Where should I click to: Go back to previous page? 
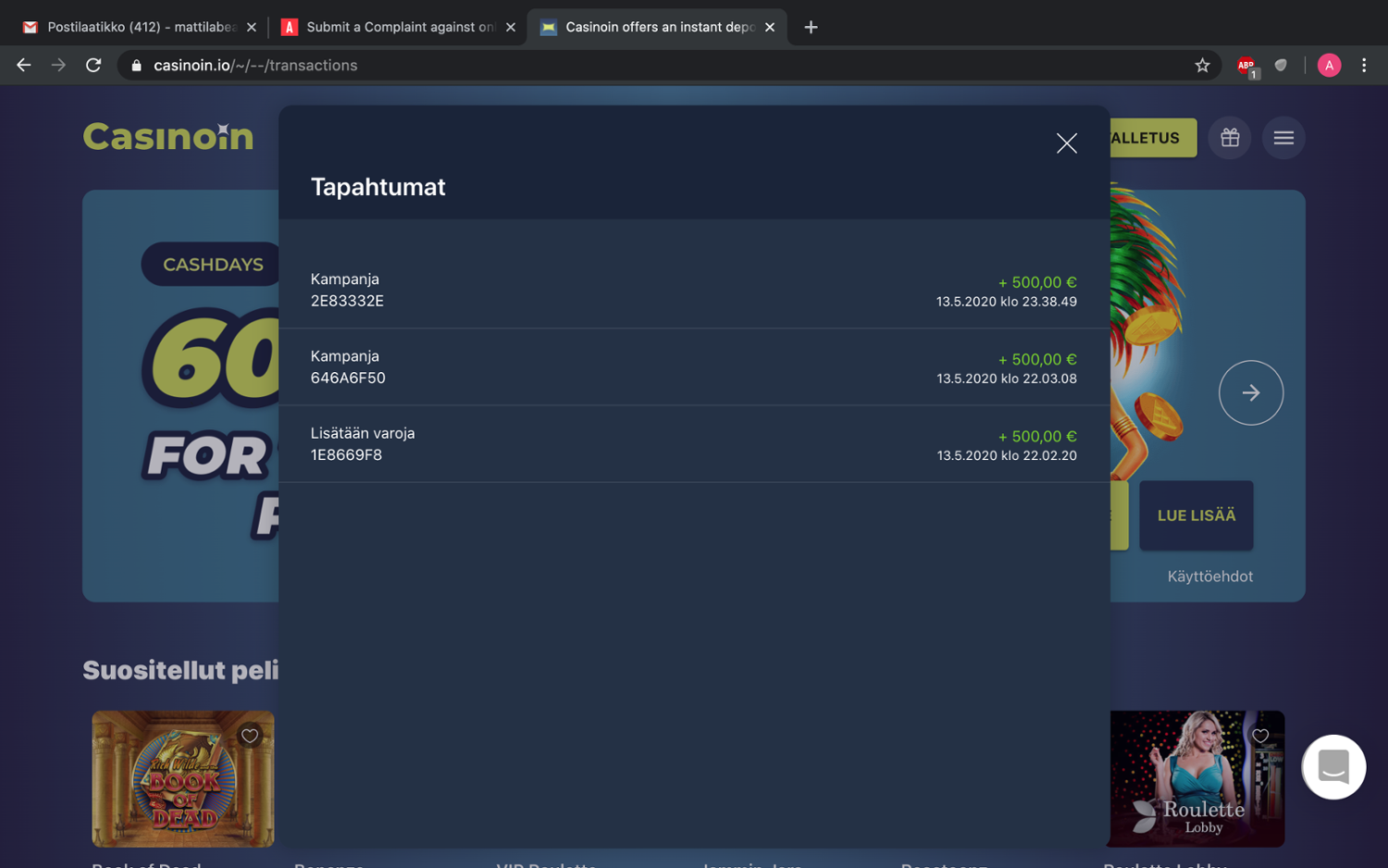pyautogui.click(x=24, y=65)
